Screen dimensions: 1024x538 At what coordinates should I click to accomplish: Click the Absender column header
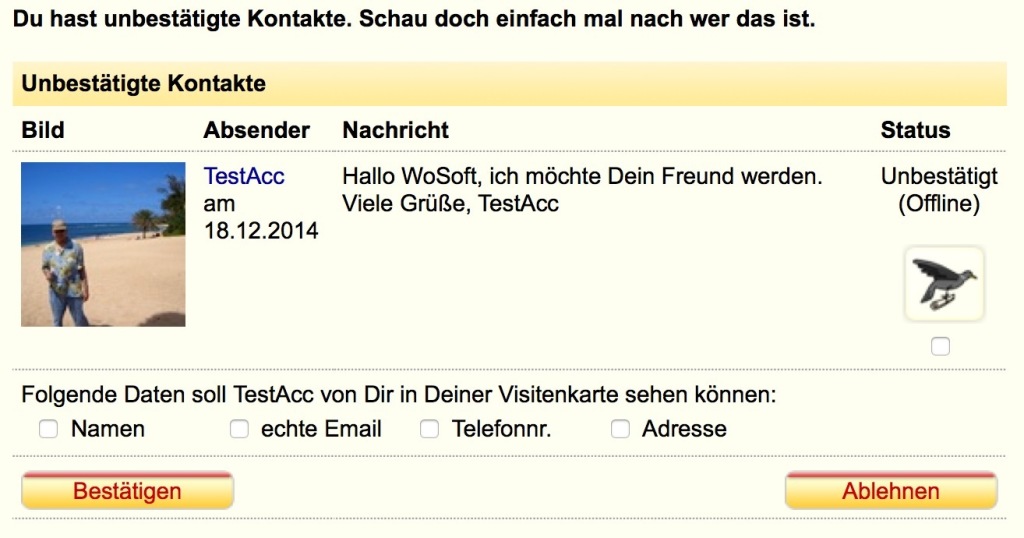(257, 130)
